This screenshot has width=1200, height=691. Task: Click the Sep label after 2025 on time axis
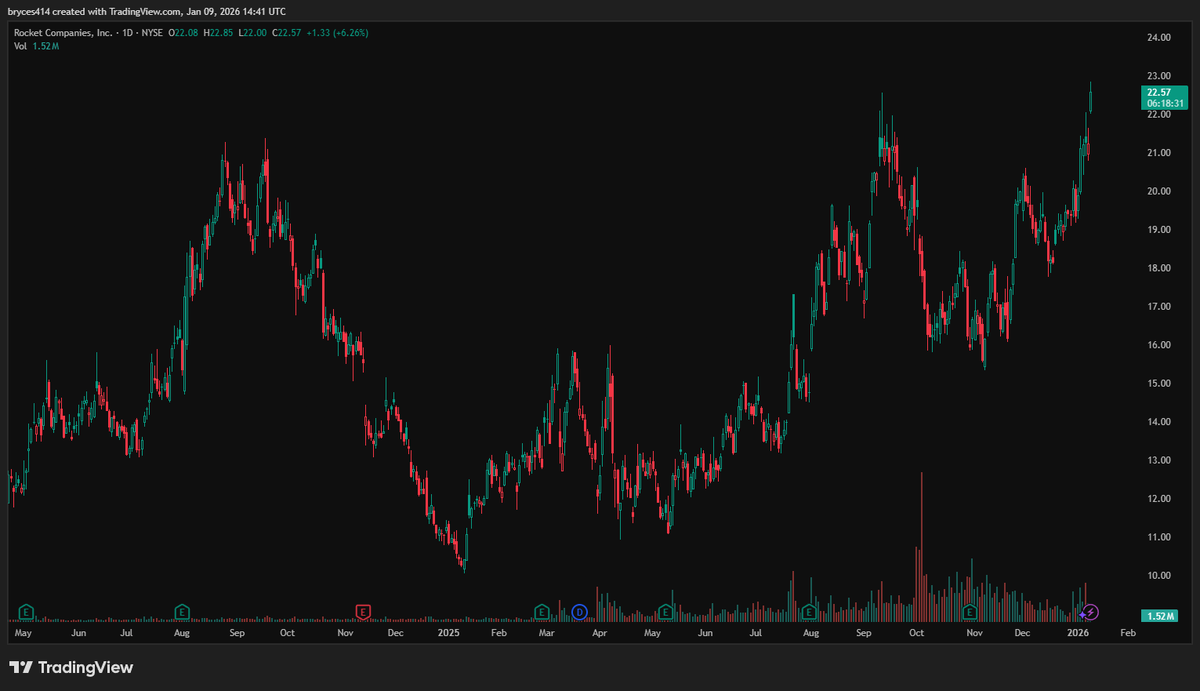(x=865, y=634)
